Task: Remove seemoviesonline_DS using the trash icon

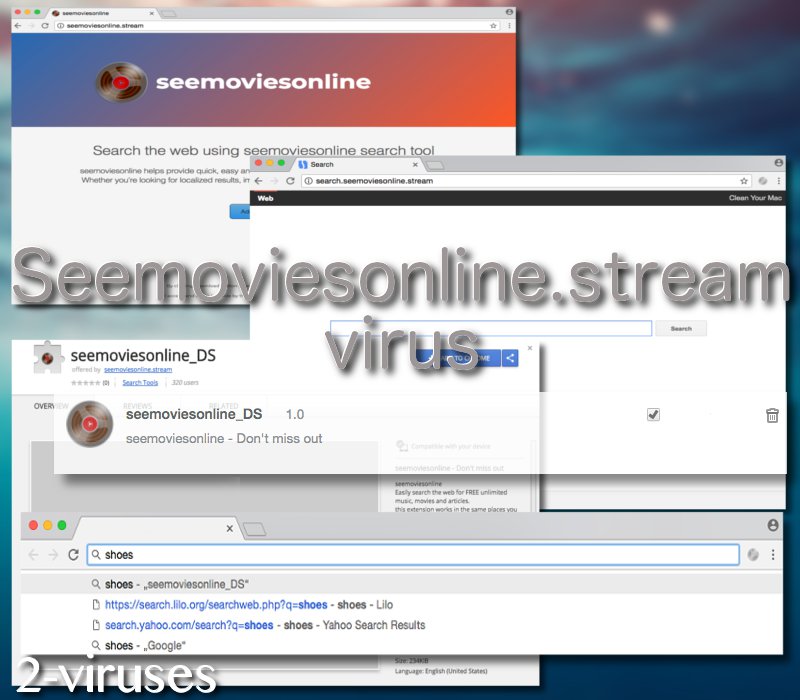Action: tap(771, 414)
